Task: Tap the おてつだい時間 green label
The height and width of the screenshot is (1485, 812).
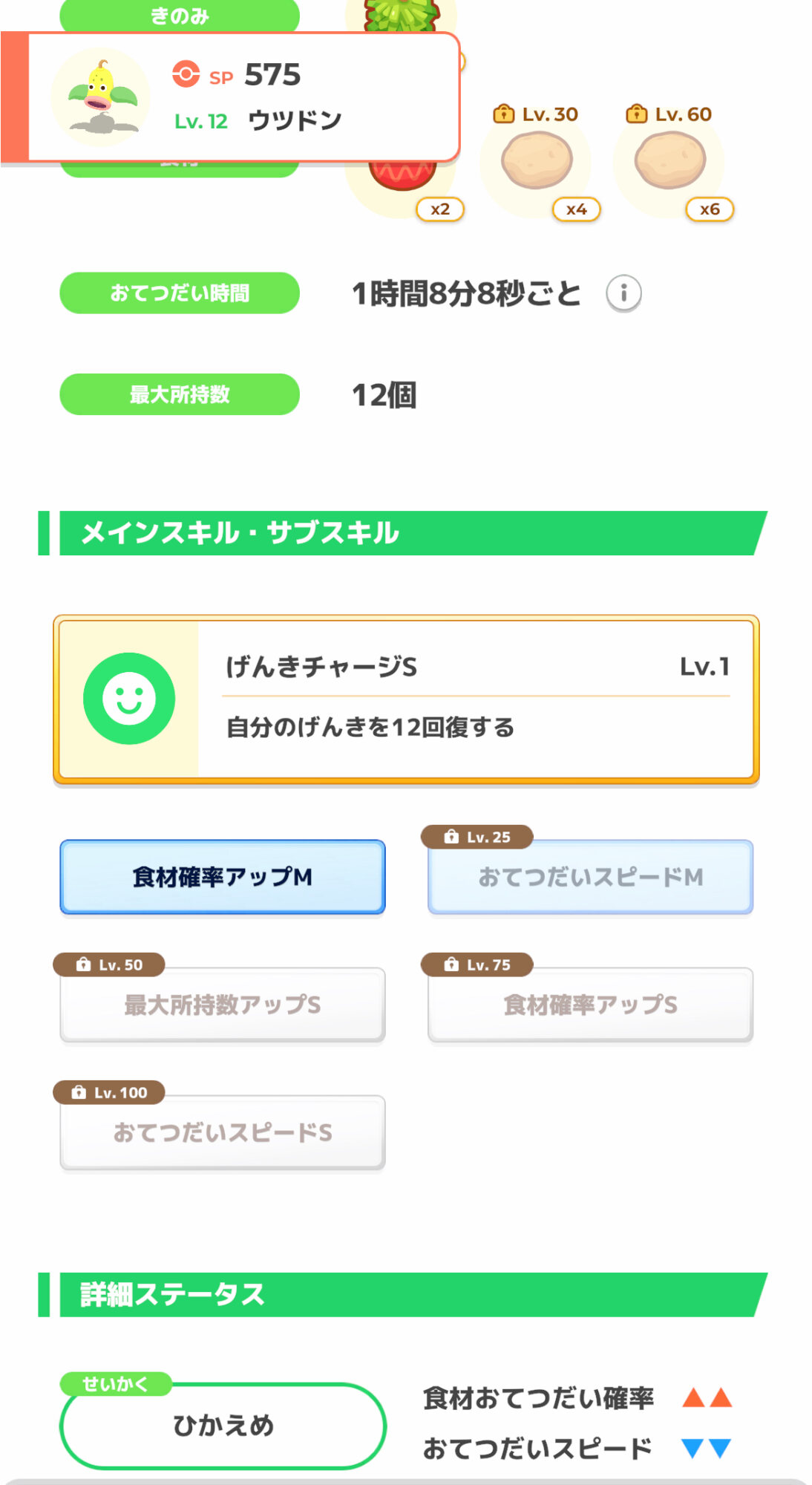Action: (x=180, y=293)
